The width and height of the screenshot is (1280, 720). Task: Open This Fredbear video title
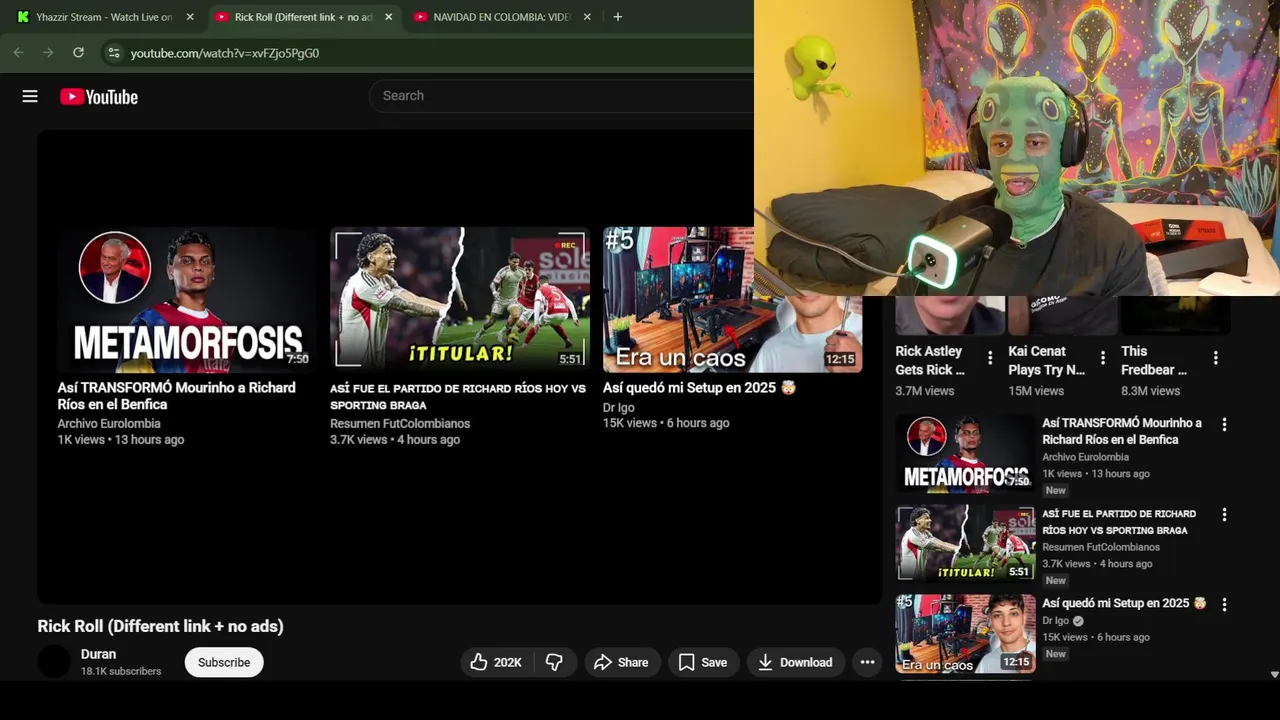pos(1154,360)
